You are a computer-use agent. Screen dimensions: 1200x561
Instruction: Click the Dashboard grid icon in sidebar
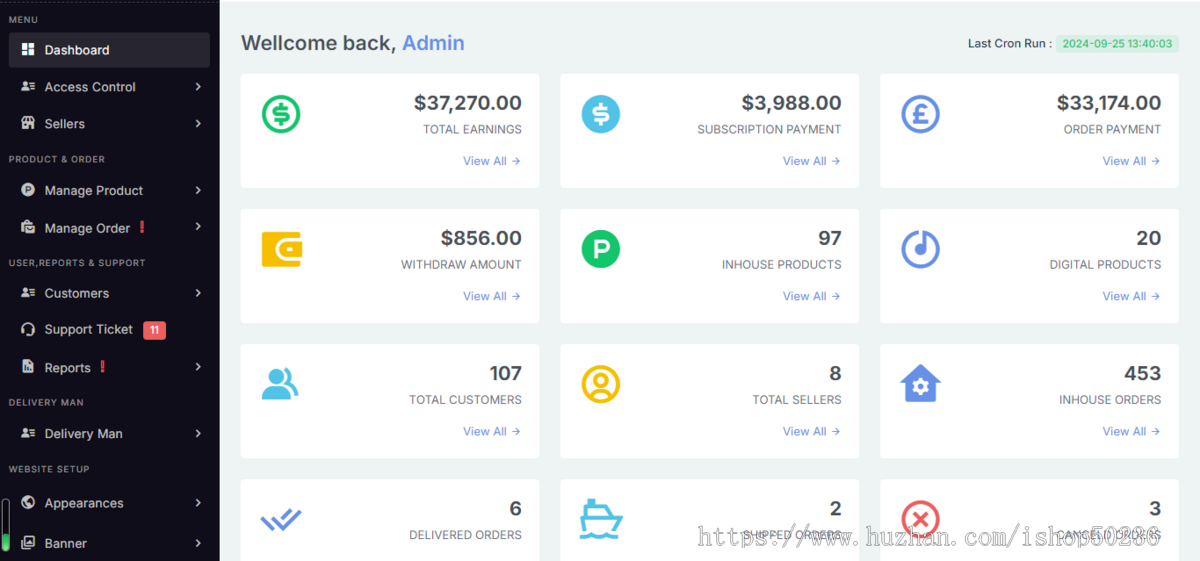[28, 49]
